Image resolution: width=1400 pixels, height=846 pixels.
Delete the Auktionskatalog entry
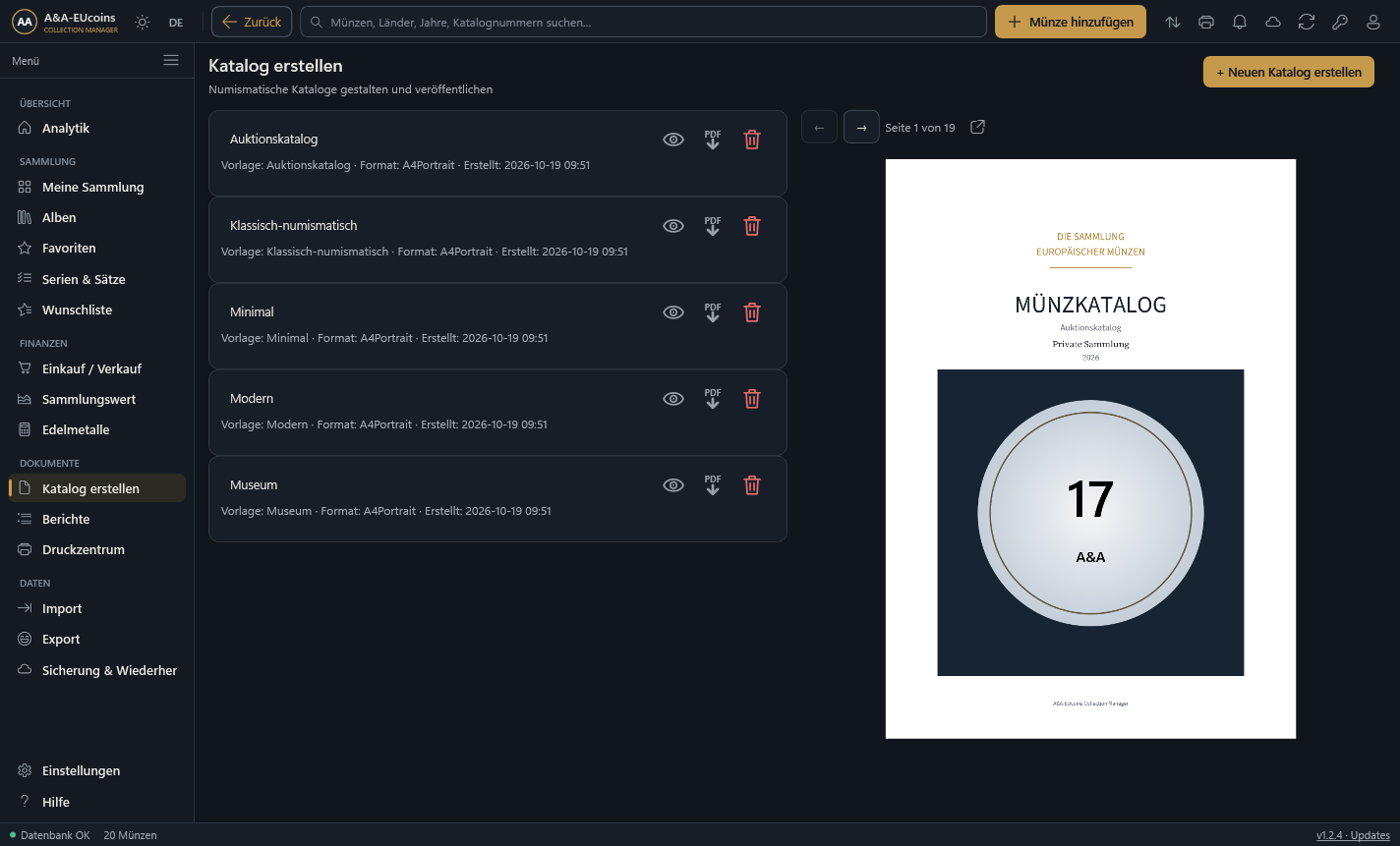752,140
